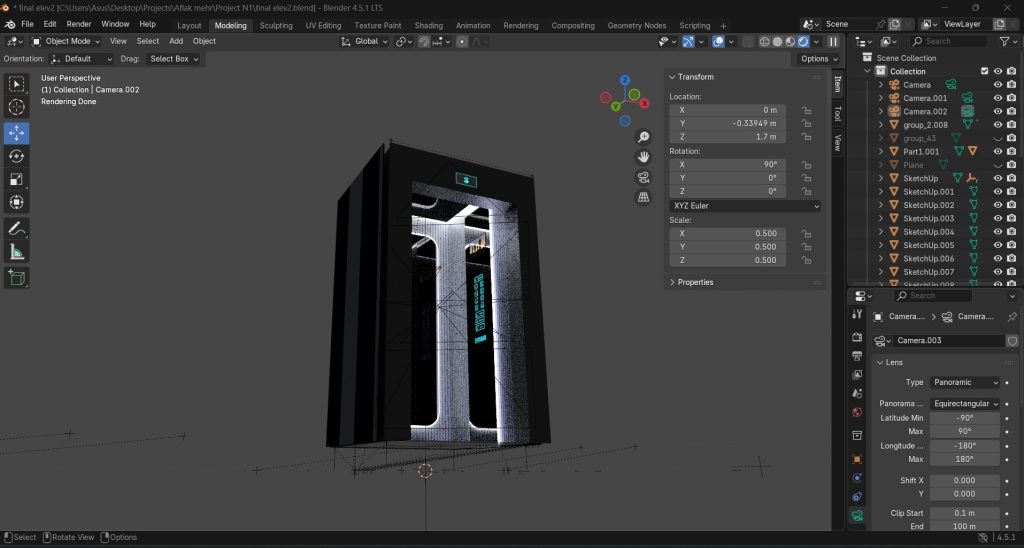
Task: Collapse the Transform panel
Action: (672, 77)
